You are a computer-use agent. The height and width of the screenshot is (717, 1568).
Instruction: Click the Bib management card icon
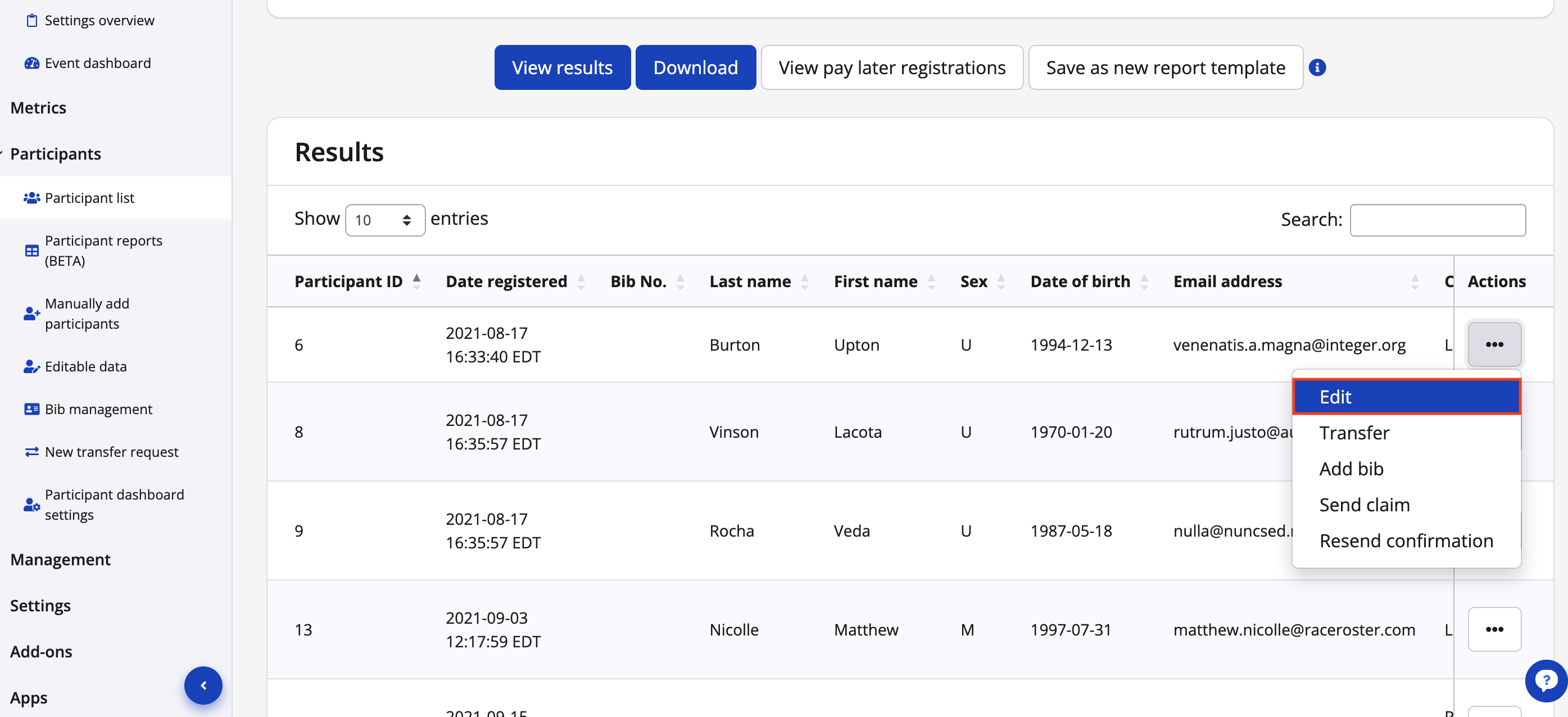click(31, 409)
